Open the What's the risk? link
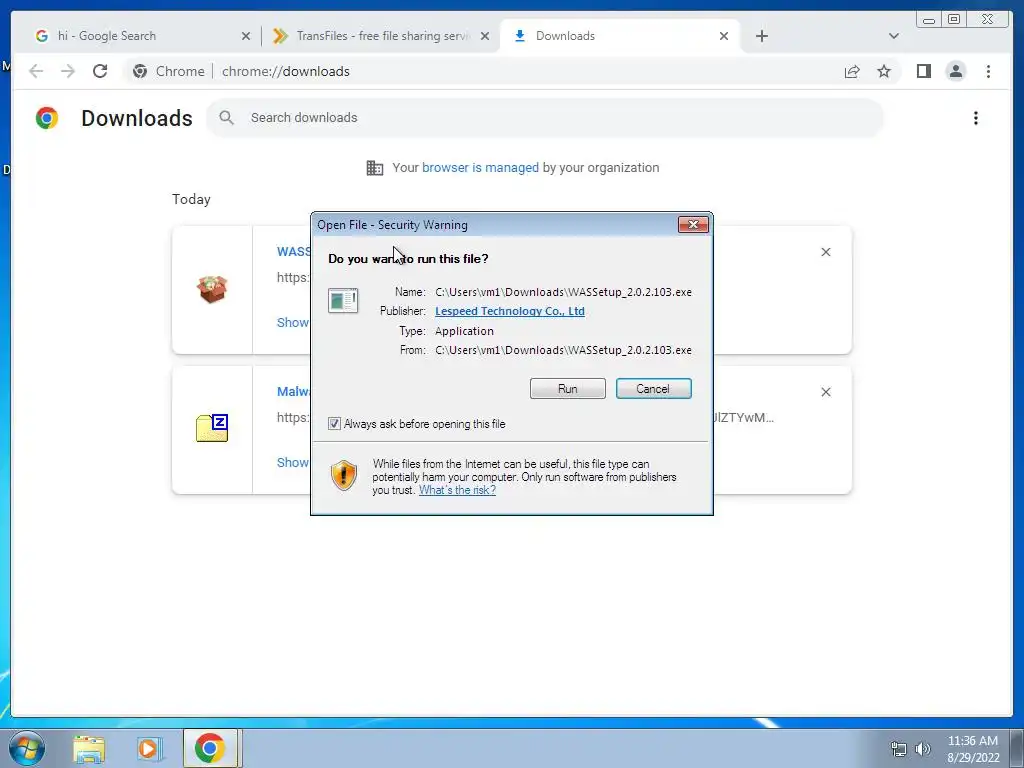This screenshot has width=1024, height=768. tap(457, 490)
